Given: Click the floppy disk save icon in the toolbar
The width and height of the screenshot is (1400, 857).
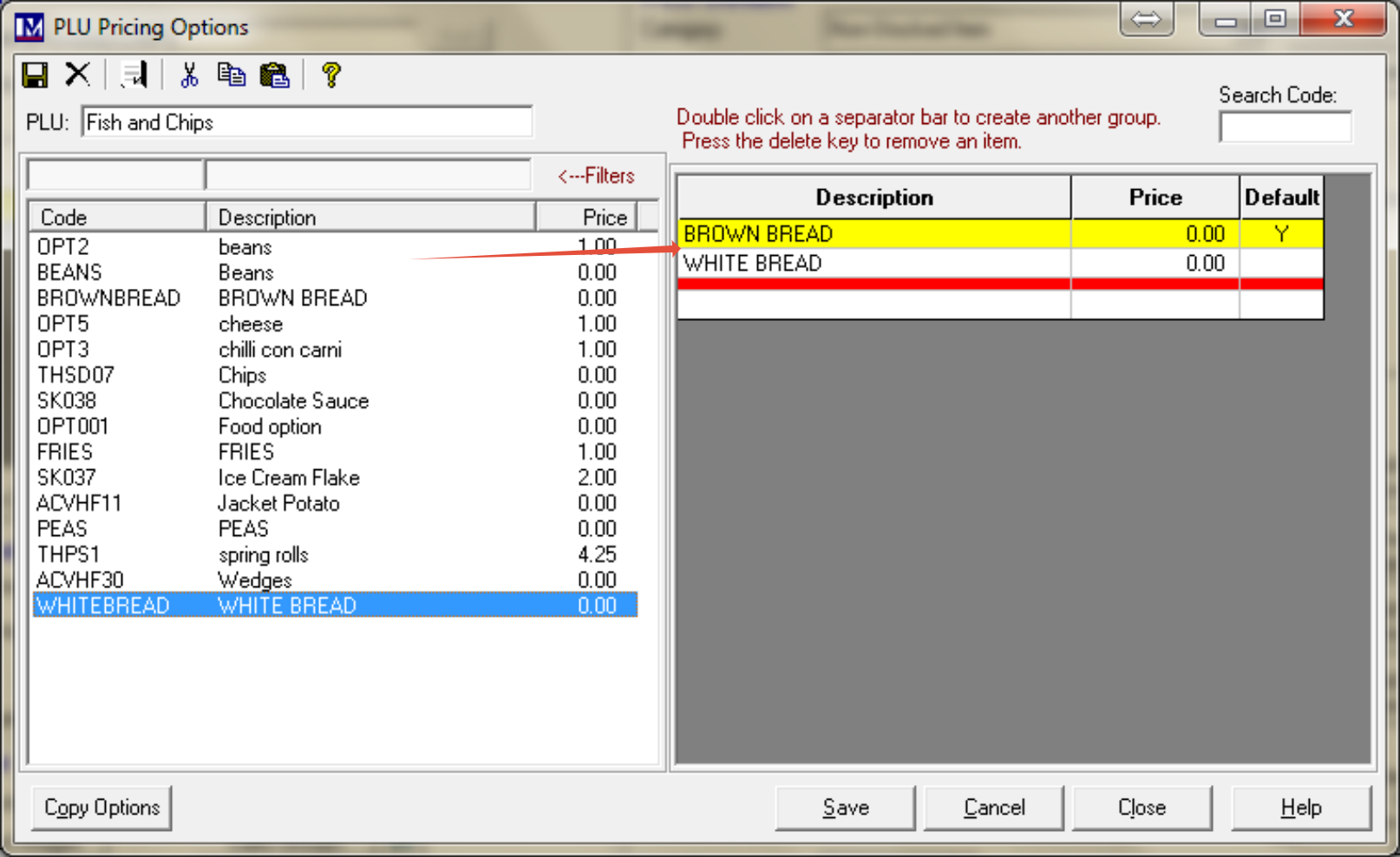Looking at the screenshot, I should 35,75.
